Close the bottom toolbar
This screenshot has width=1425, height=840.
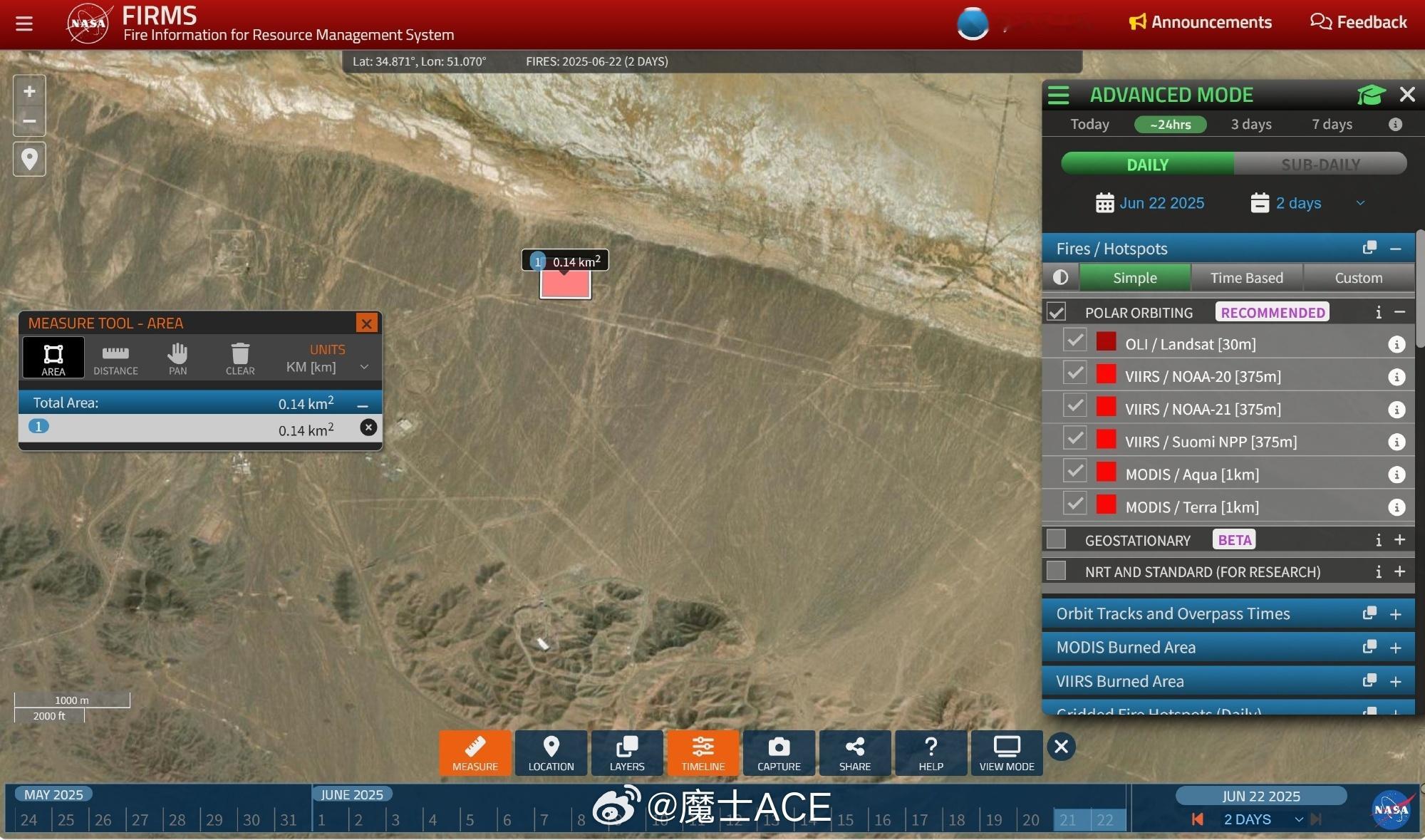click(x=1061, y=747)
